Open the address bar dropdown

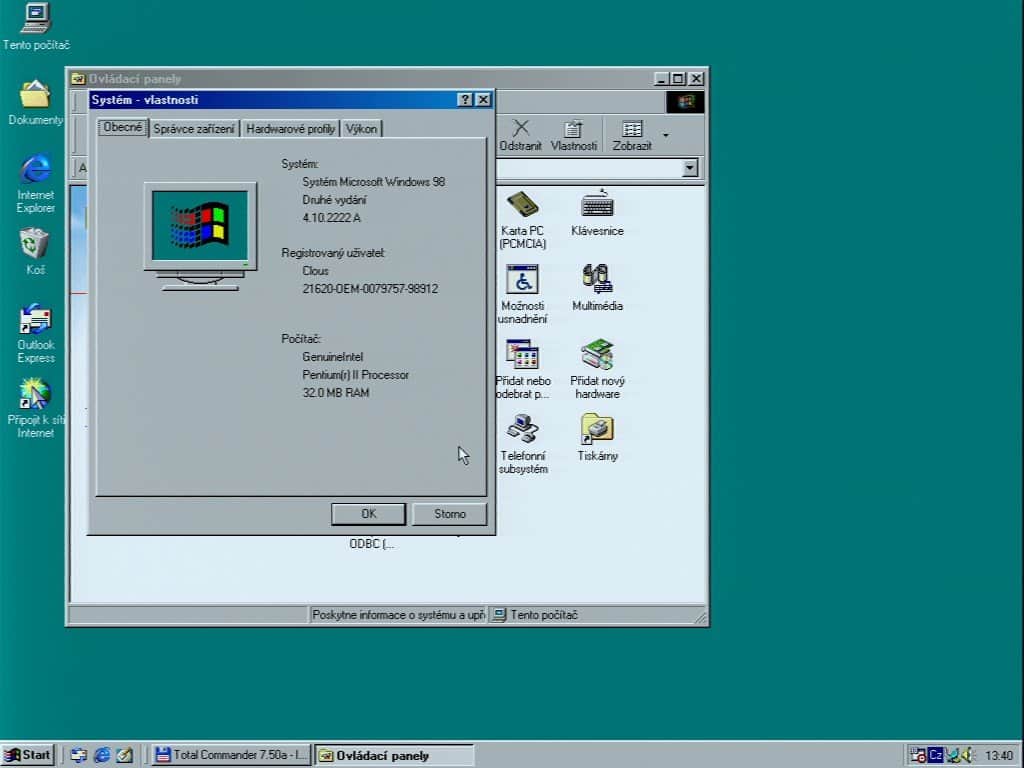pos(690,168)
